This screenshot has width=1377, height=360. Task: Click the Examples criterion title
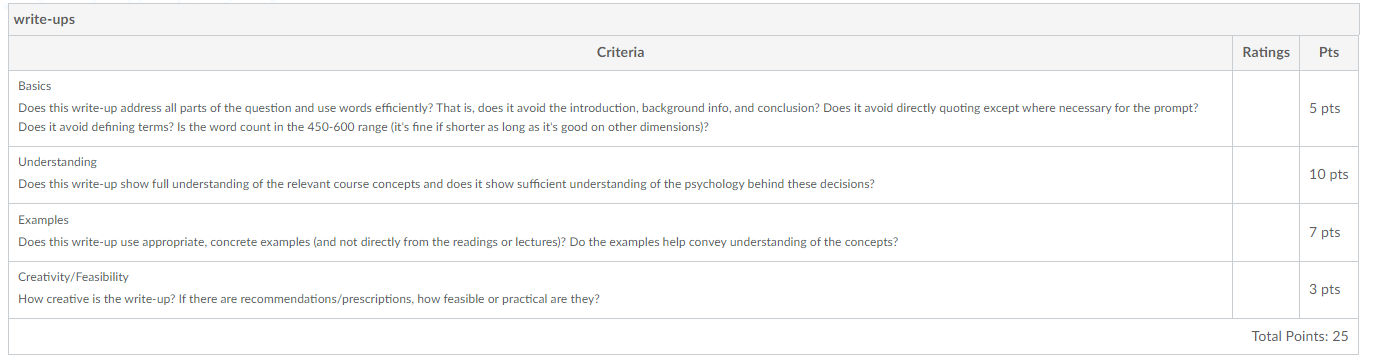point(43,220)
